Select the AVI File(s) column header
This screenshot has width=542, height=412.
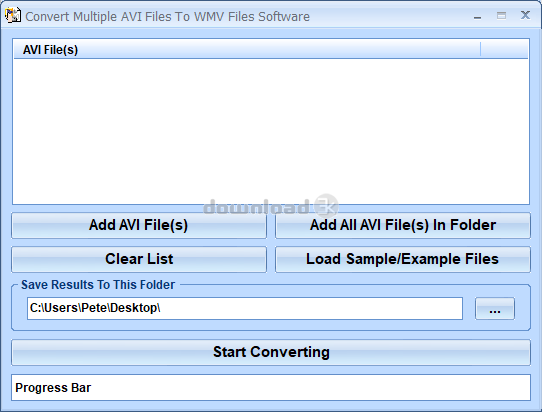tap(247, 50)
